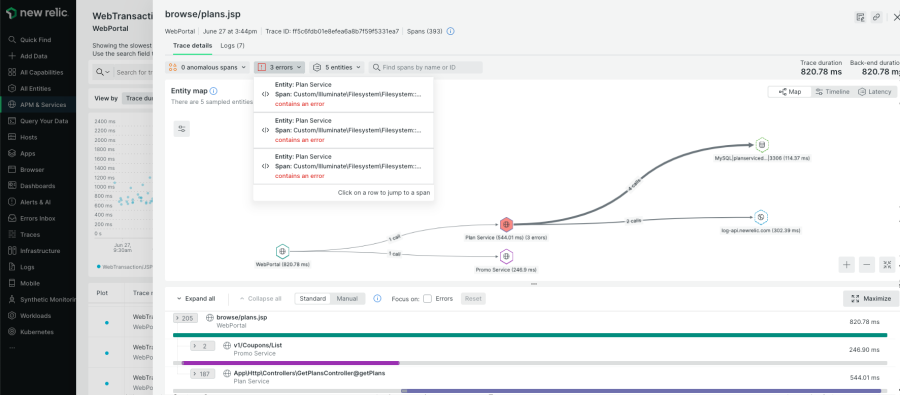Screen dimensions: 900x395
Task: Click the Maximize button
Action: [871, 299]
